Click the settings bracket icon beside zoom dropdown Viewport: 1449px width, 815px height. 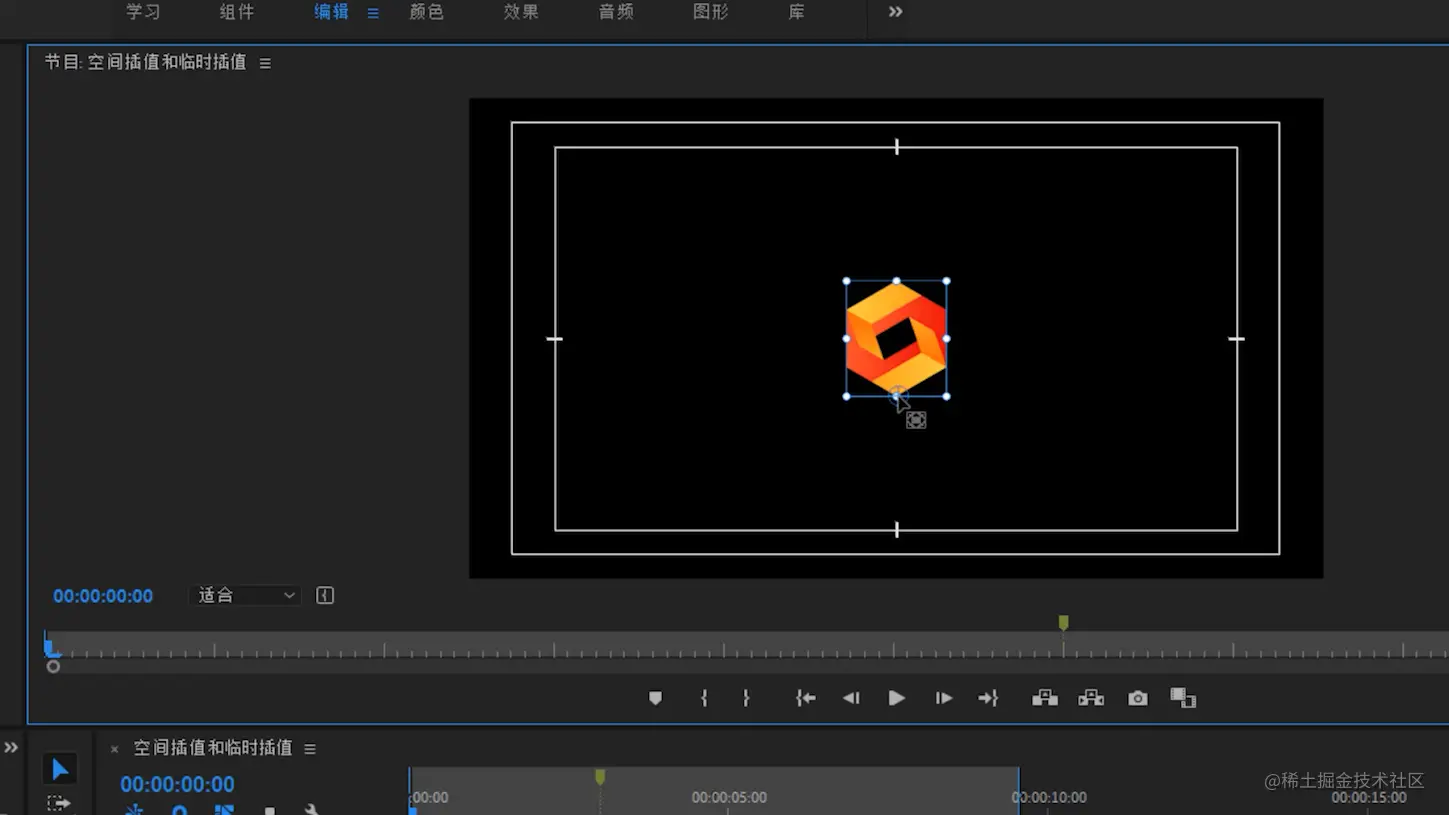coord(325,596)
